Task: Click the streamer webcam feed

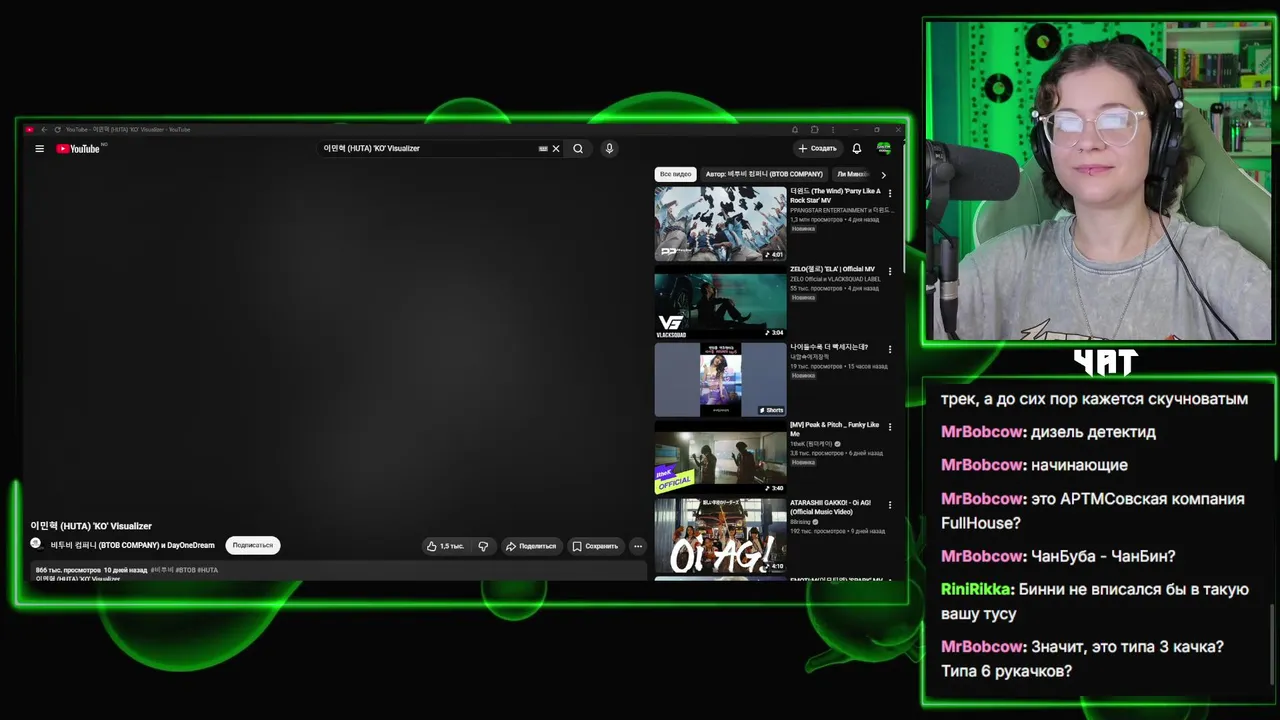Action: 1099,182
